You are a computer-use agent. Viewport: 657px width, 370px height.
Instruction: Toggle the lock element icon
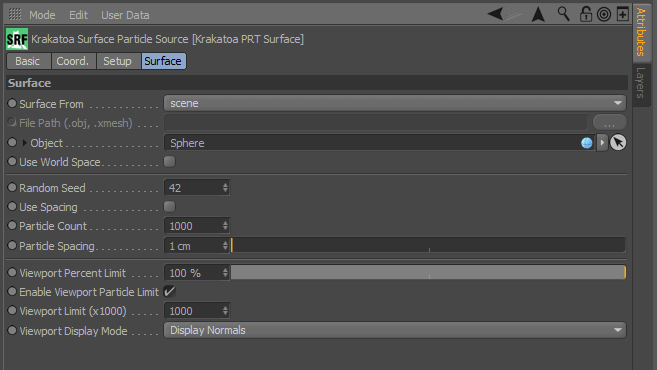pyautogui.click(x=585, y=14)
